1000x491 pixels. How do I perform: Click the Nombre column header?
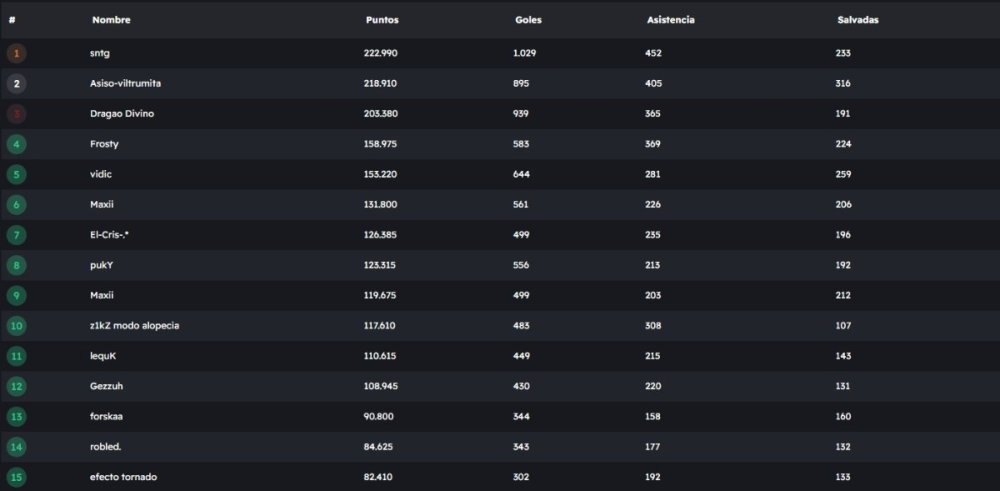point(111,20)
